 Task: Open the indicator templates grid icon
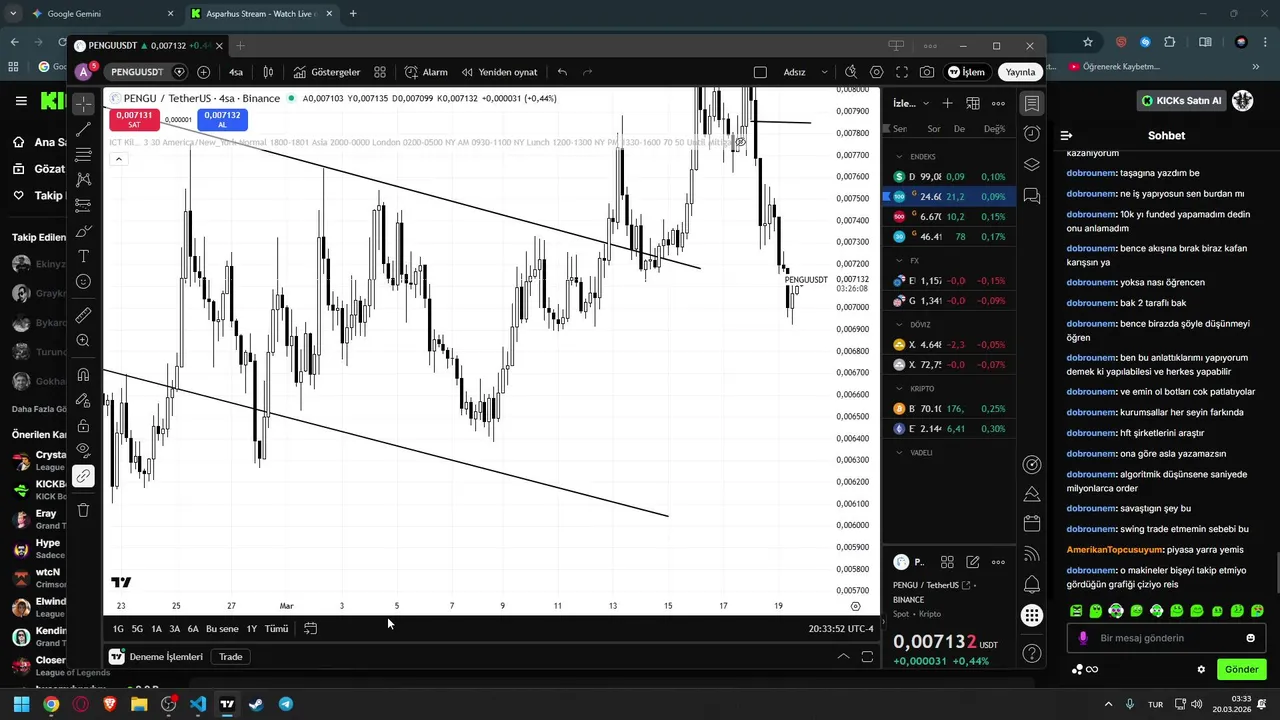(380, 72)
